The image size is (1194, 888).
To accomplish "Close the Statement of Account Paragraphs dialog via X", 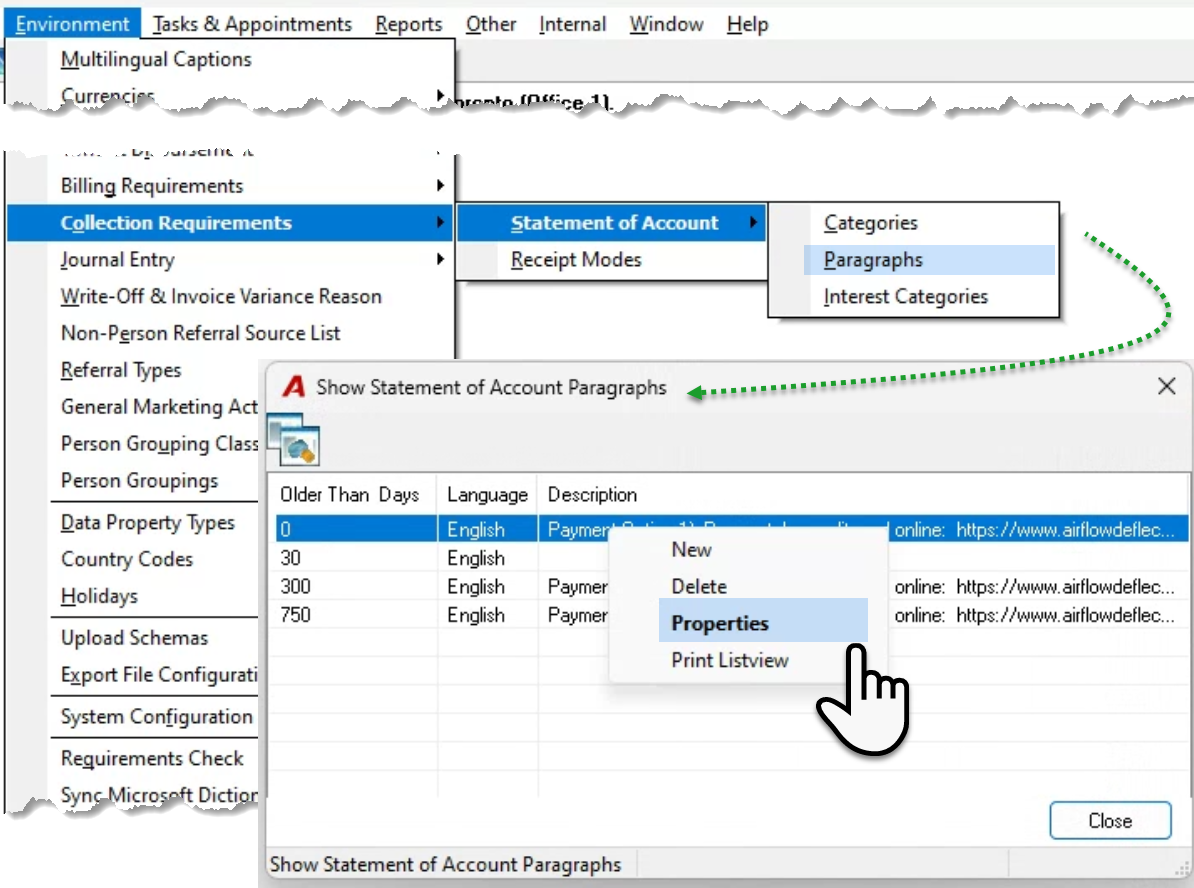I will click(1166, 386).
